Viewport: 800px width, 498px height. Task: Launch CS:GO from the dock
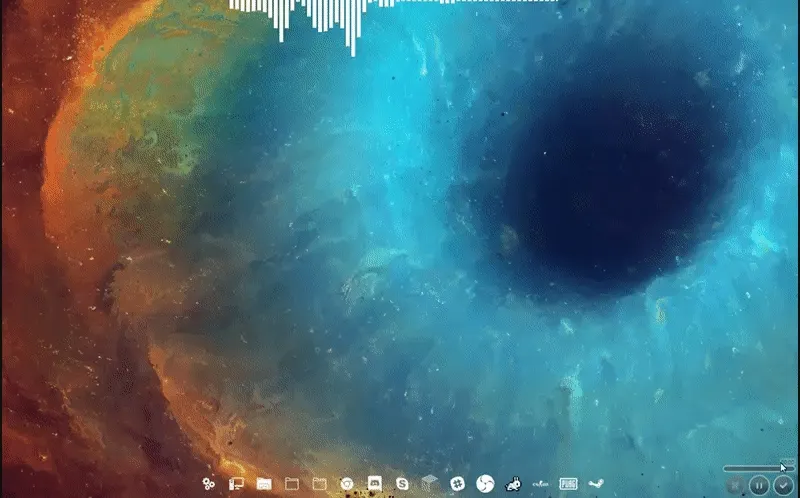[x=540, y=484]
